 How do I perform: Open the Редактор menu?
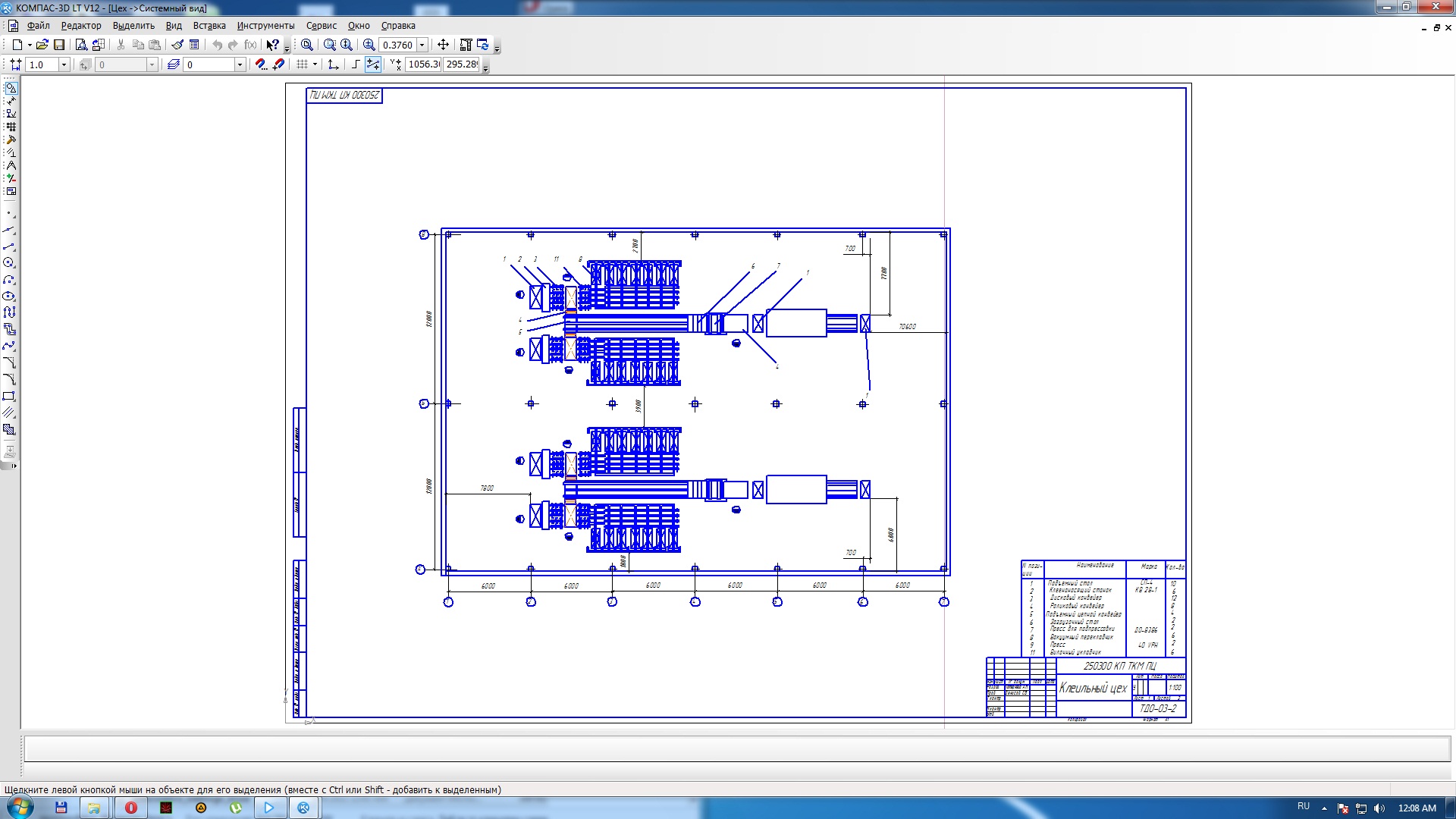pyautogui.click(x=81, y=25)
